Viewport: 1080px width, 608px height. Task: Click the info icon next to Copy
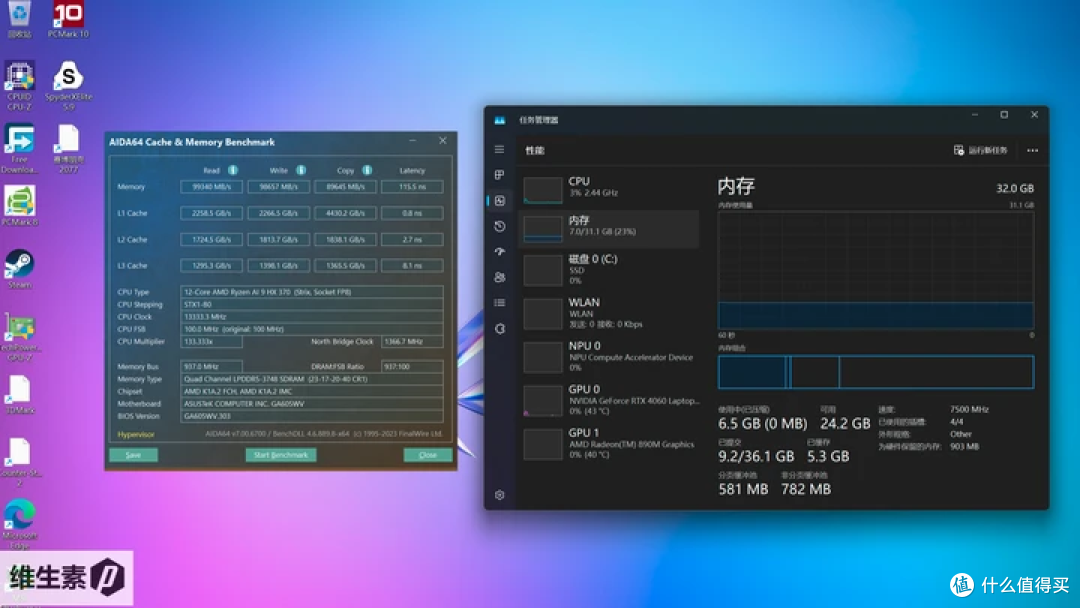pos(367,170)
